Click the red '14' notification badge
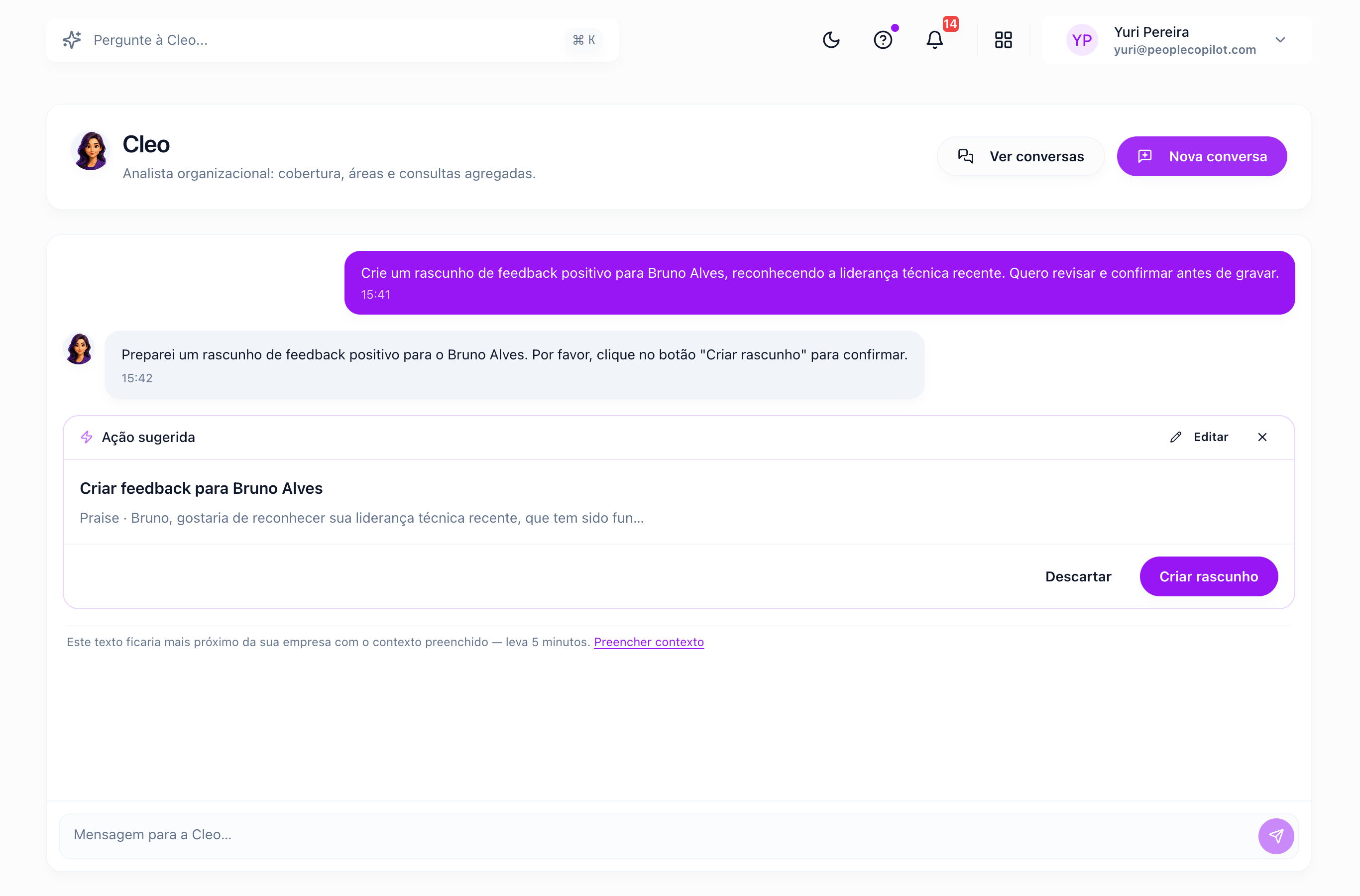Image resolution: width=1360 pixels, height=896 pixels. pos(950,24)
